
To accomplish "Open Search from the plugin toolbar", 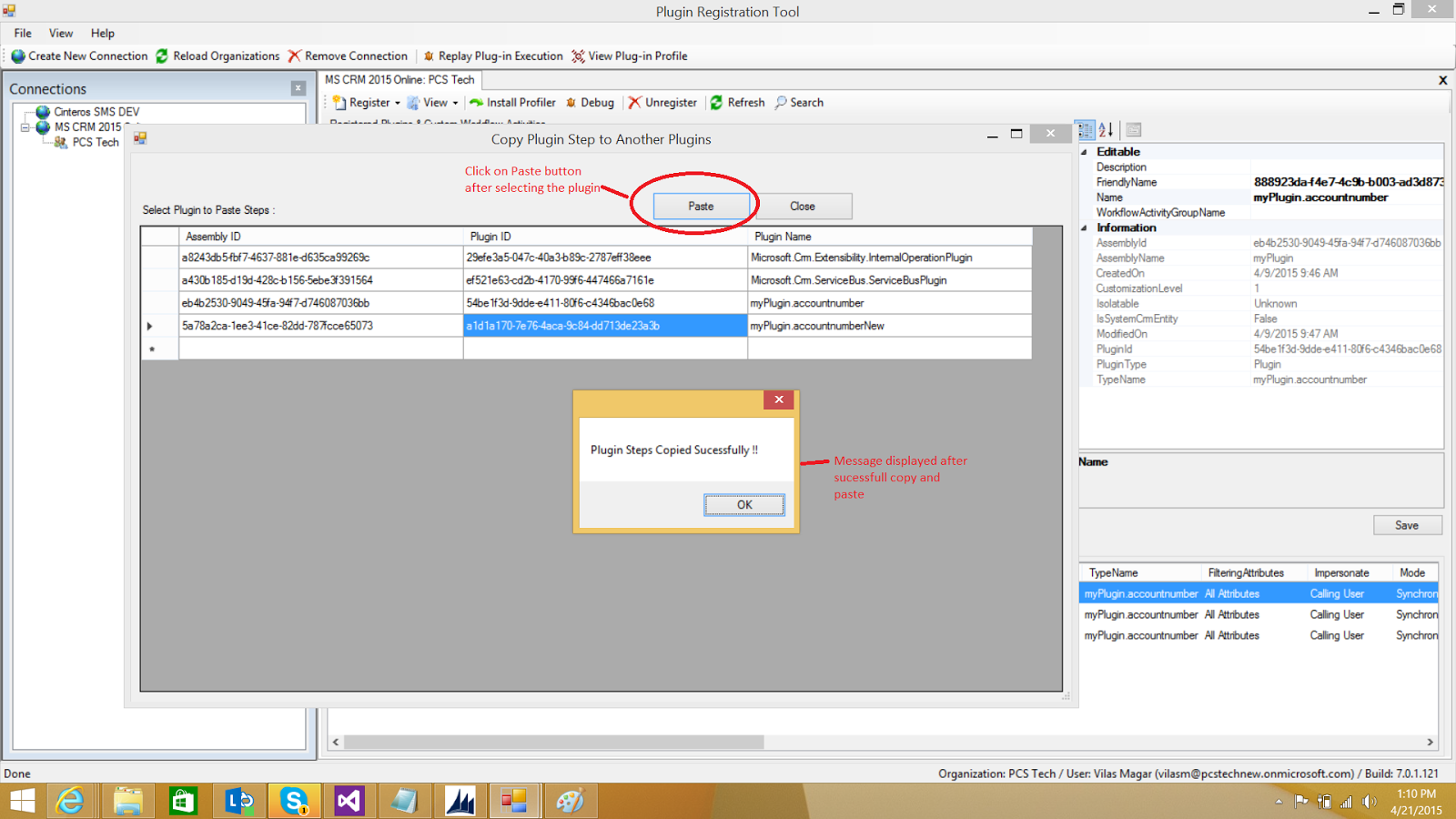I will (798, 102).
